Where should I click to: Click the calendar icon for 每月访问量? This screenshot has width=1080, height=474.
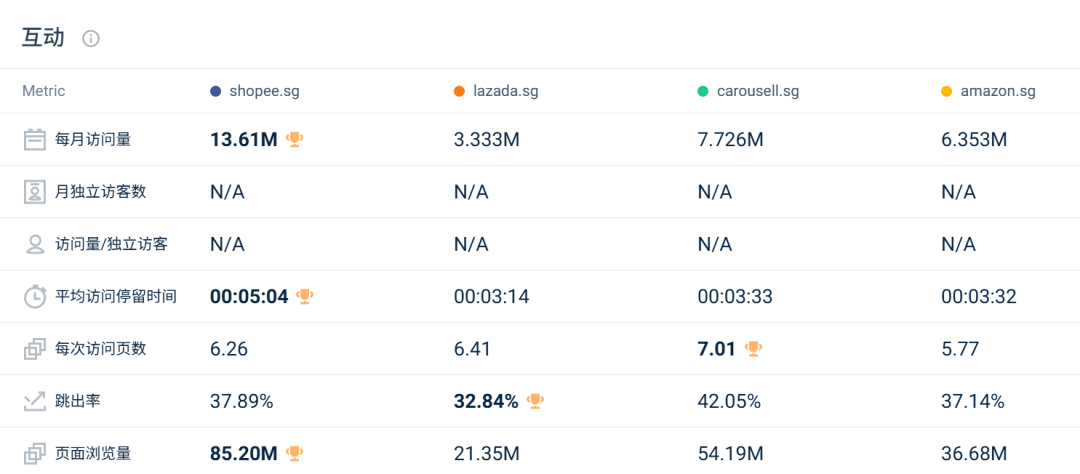pyautogui.click(x=35, y=140)
